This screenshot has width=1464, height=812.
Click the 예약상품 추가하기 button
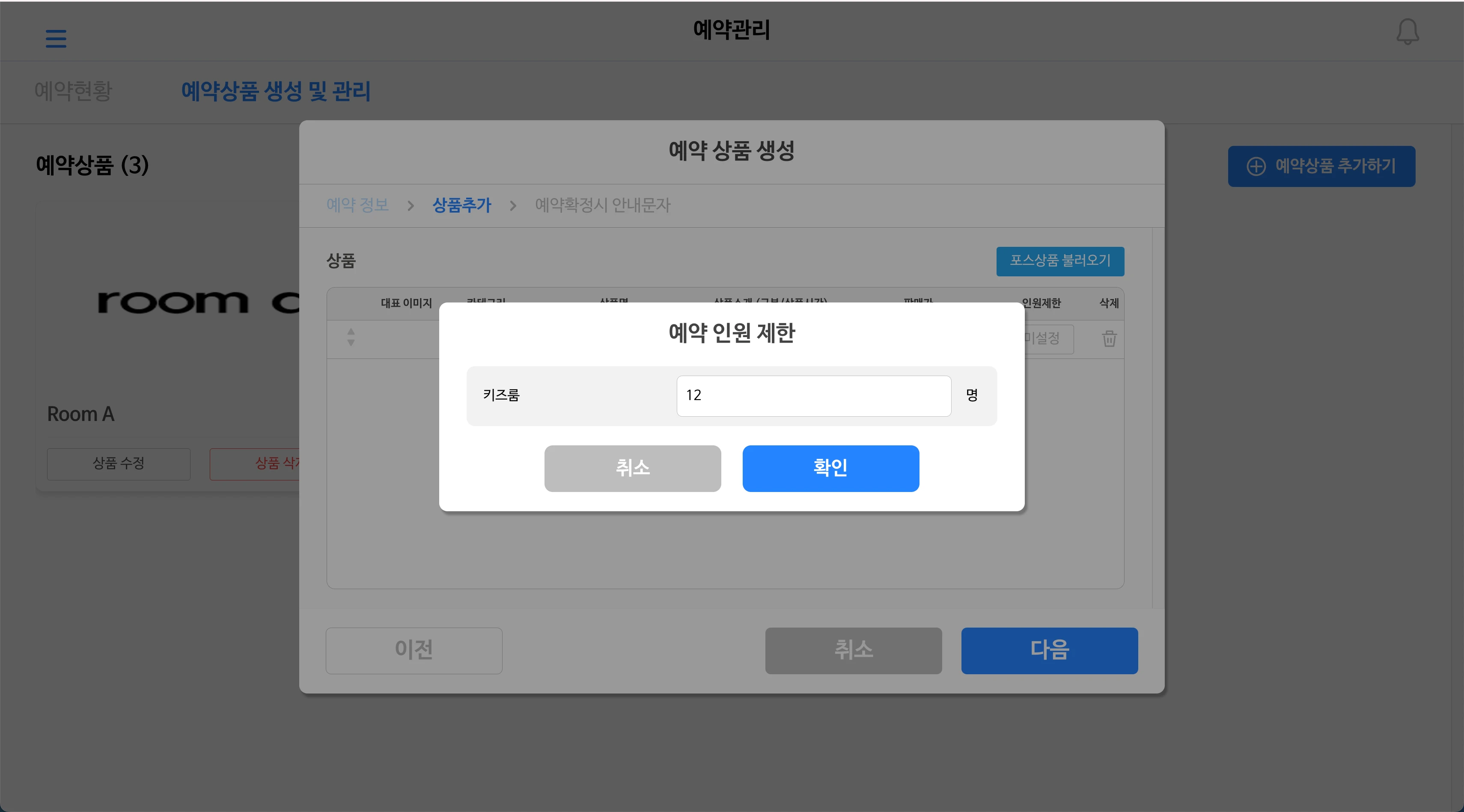(x=1321, y=166)
